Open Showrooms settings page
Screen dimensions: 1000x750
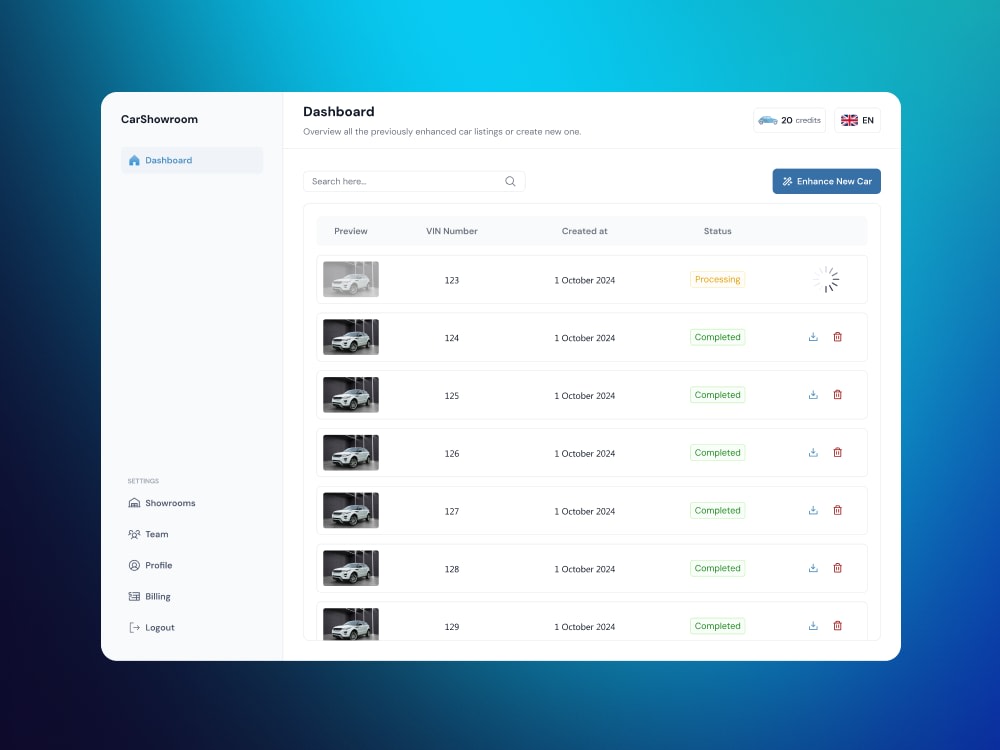pos(162,503)
